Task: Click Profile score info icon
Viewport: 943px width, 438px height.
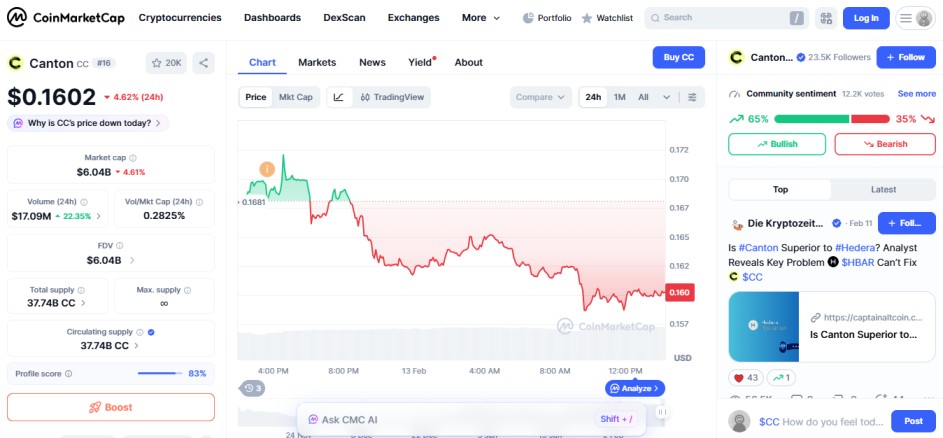Action: tap(69, 374)
